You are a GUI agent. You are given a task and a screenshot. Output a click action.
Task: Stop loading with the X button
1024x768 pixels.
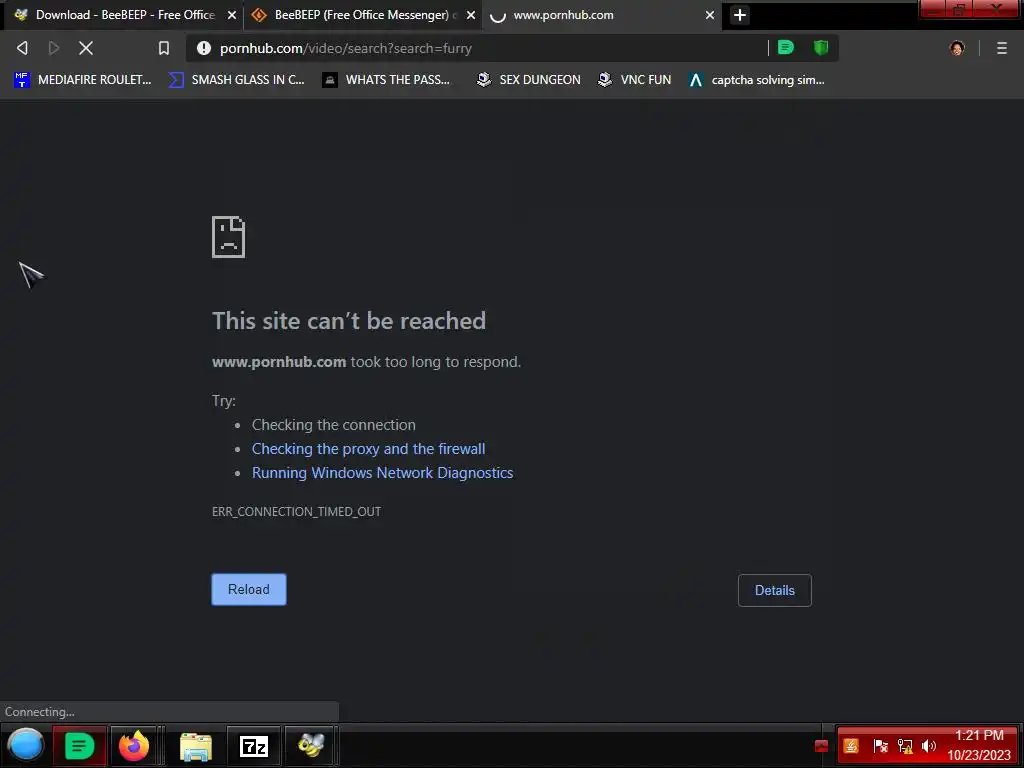click(86, 48)
